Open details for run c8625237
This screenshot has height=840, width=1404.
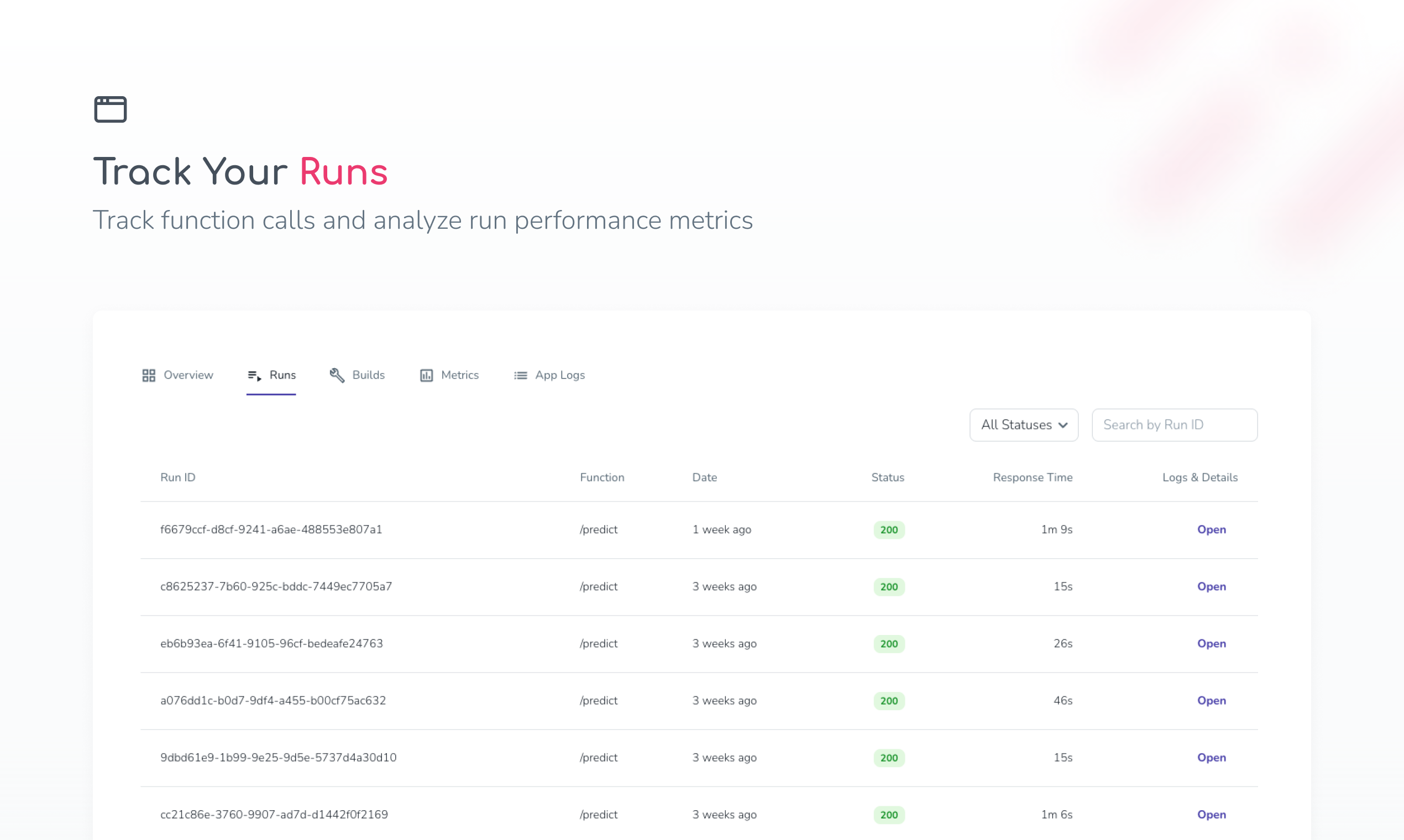click(x=1211, y=587)
